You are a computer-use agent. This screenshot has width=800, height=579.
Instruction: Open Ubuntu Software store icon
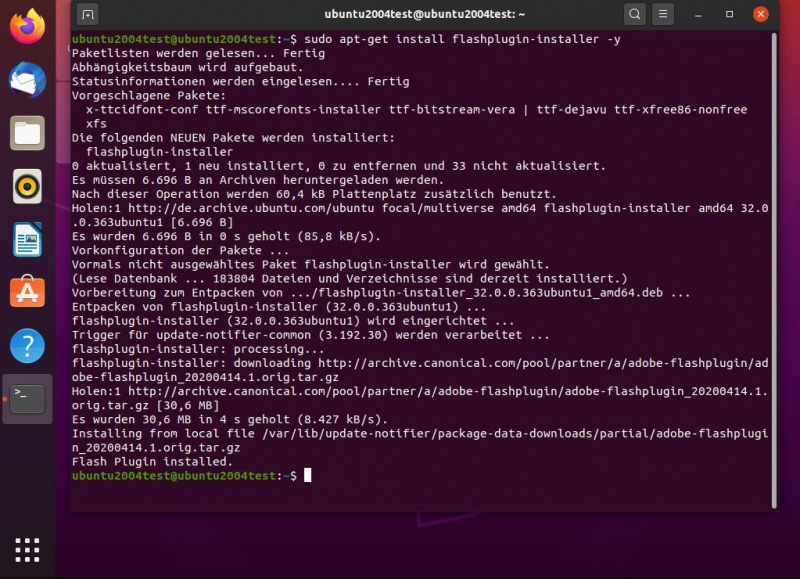[x=27, y=292]
